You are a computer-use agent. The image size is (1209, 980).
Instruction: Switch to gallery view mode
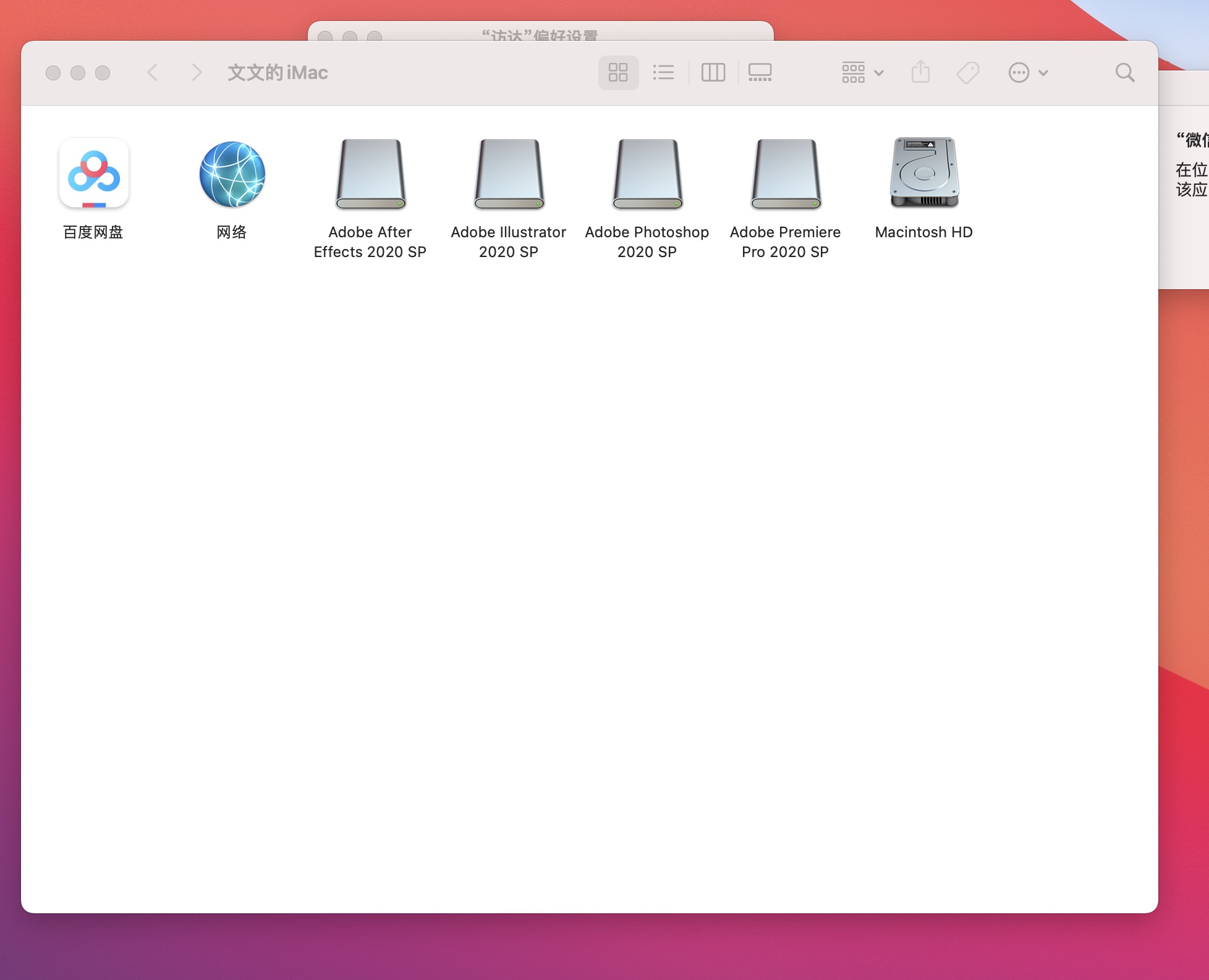click(x=760, y=73)
